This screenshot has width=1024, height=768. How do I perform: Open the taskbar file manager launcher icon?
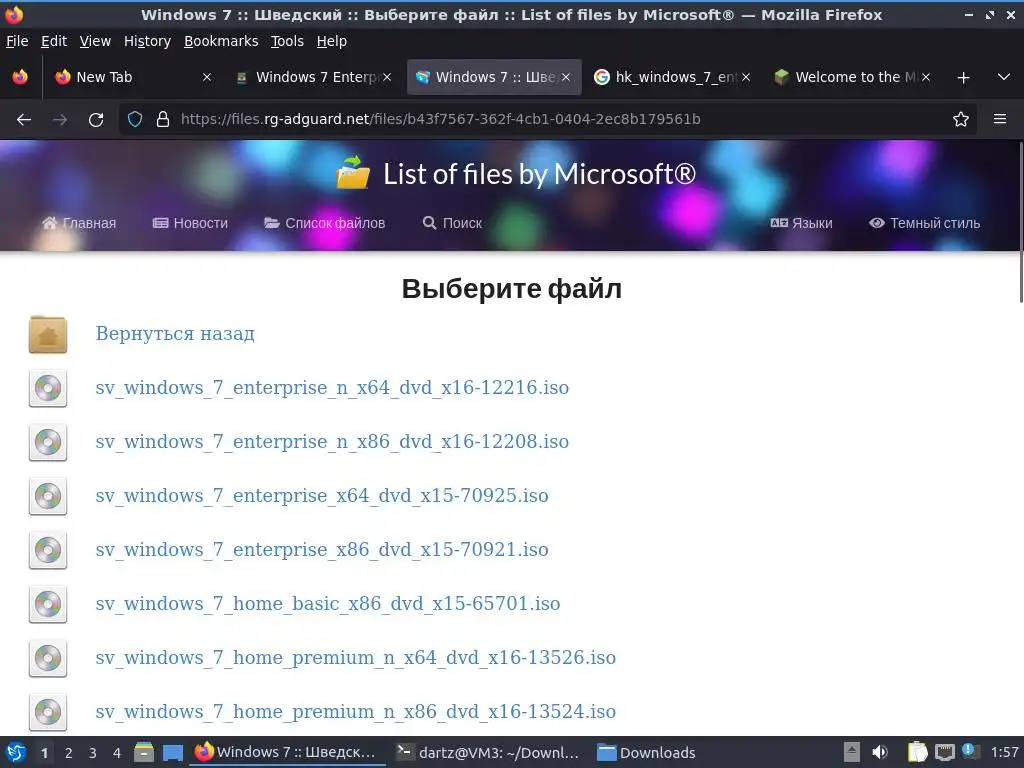point(144,753)
